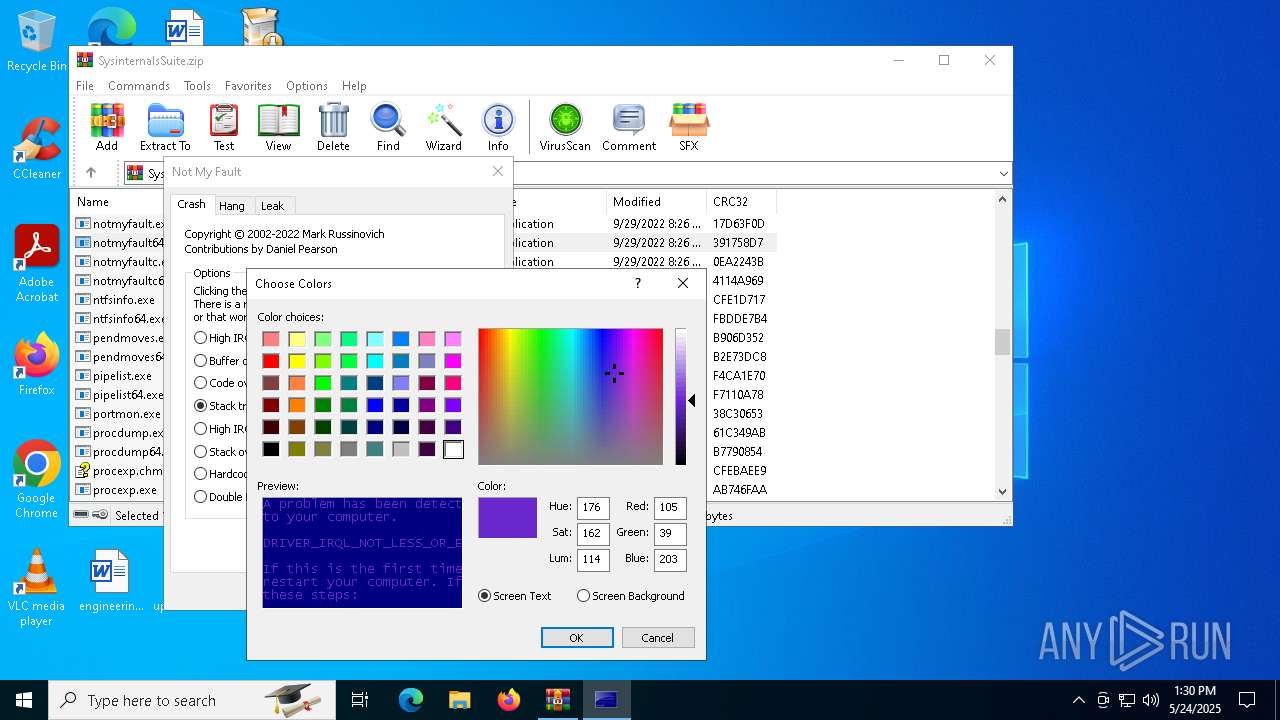Click the Find magnifier icon

388,127
